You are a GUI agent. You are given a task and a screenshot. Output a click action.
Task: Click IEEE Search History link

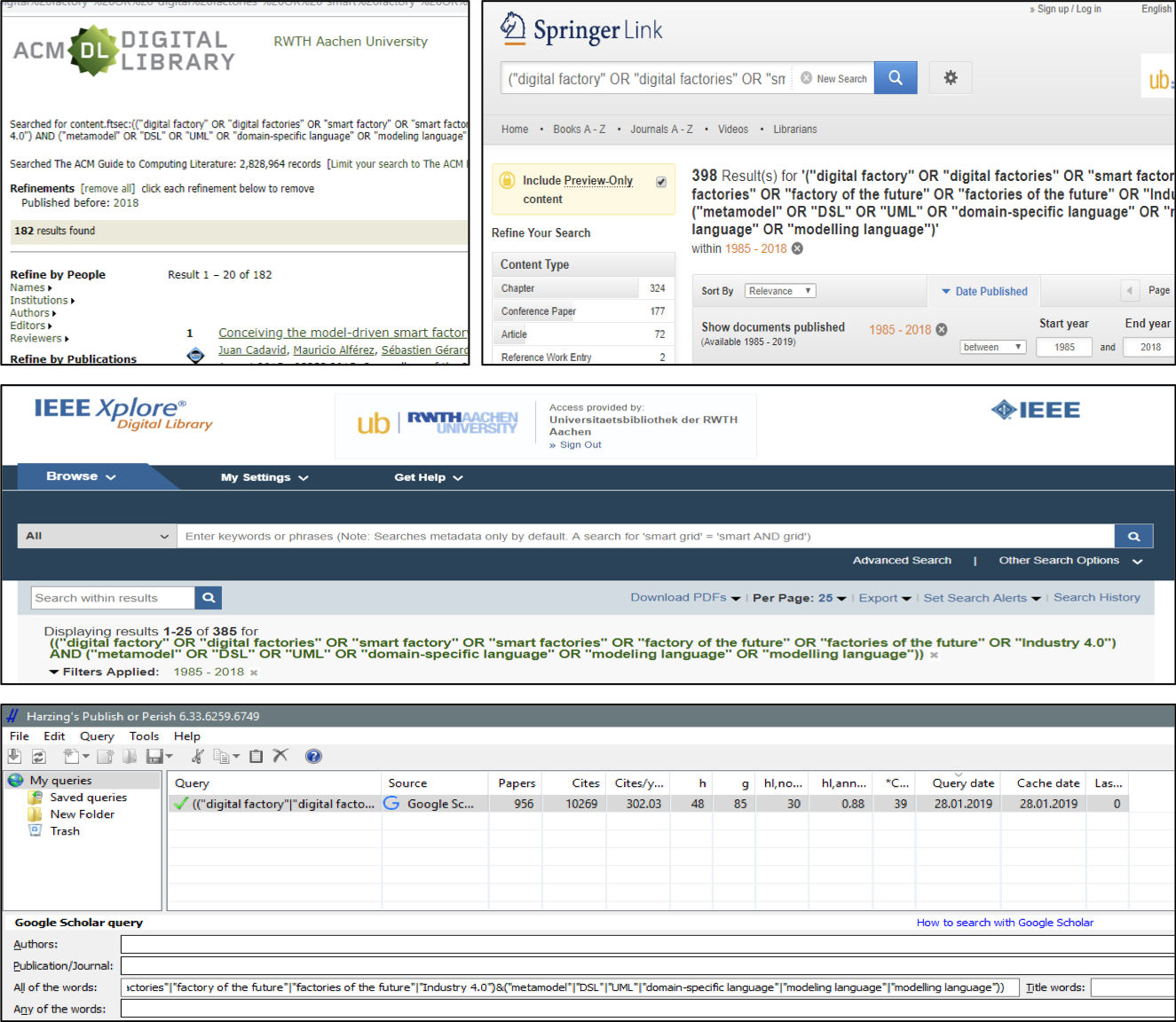pos(1097,598)
